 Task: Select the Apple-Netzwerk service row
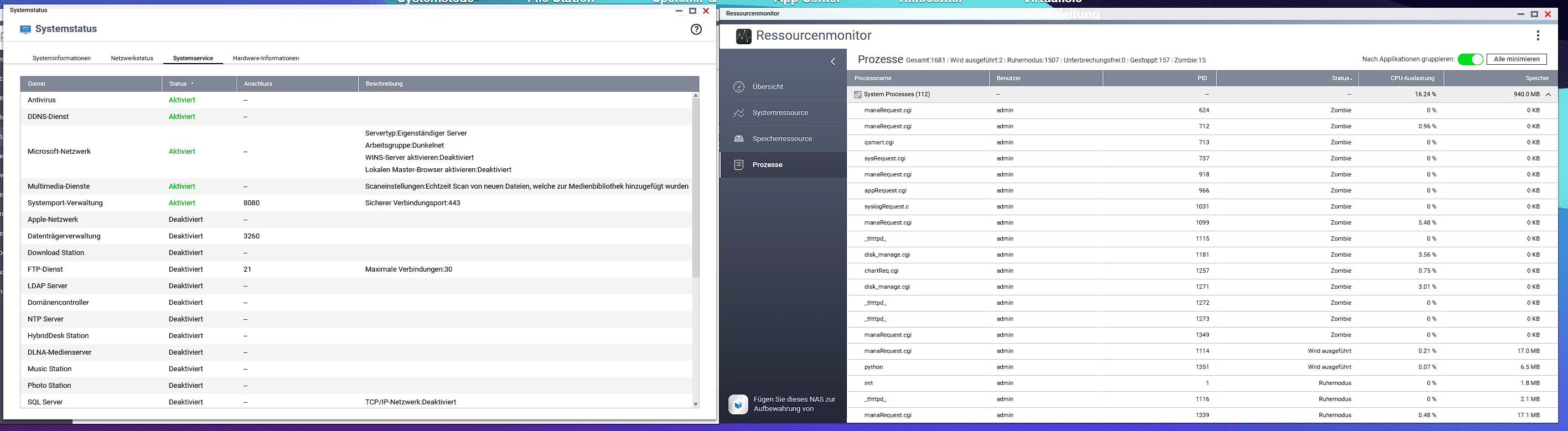pos(356,220)
